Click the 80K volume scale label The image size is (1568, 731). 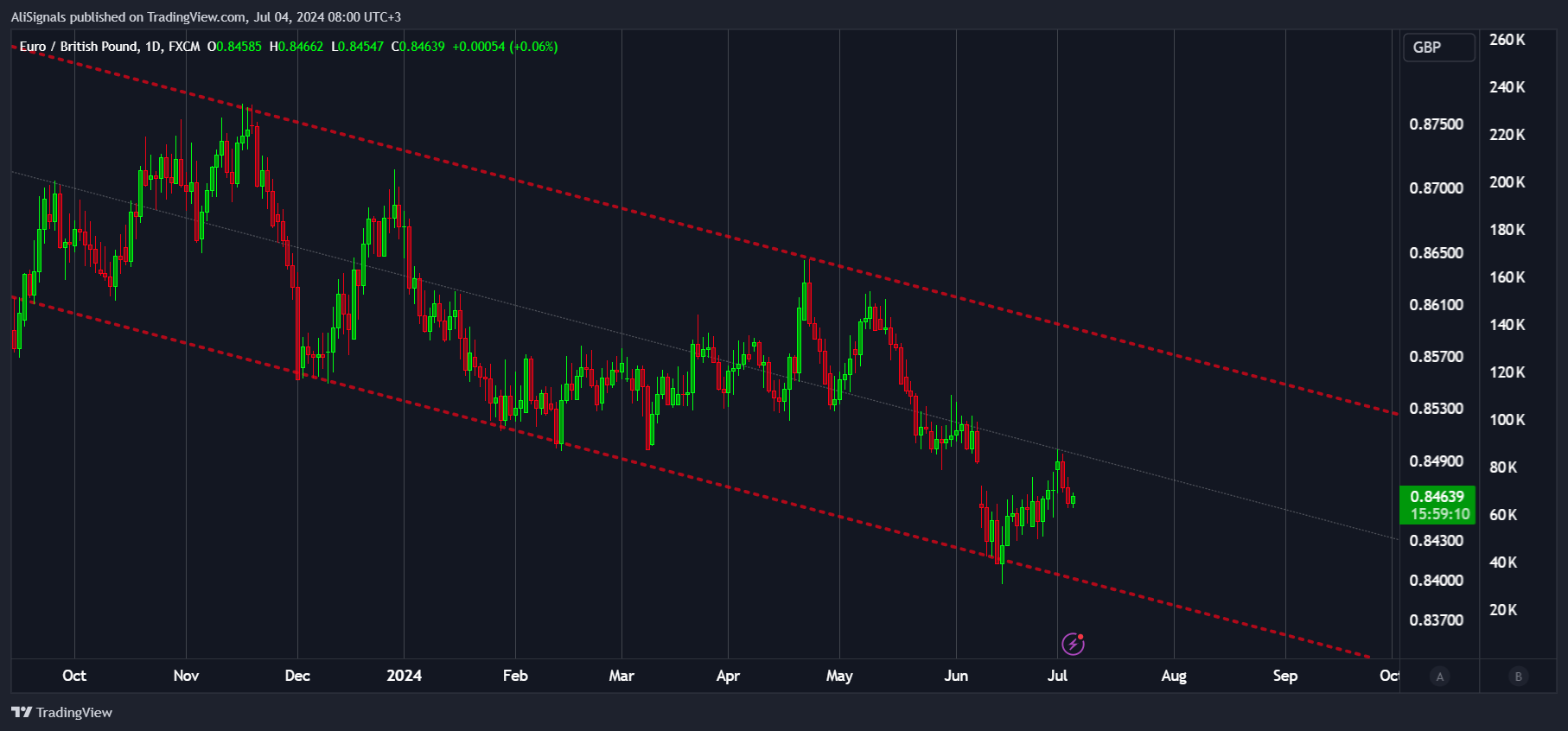coord(1503,467)
